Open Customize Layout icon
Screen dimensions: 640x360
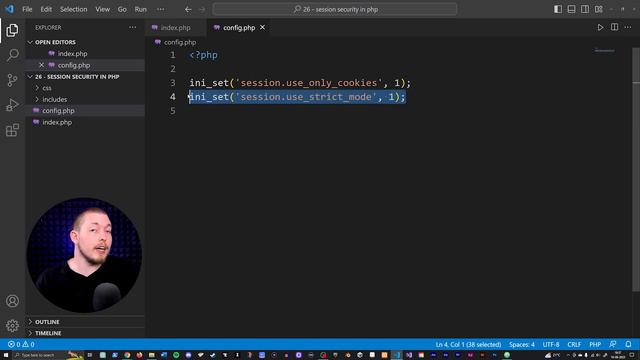(x=599, y=9)
